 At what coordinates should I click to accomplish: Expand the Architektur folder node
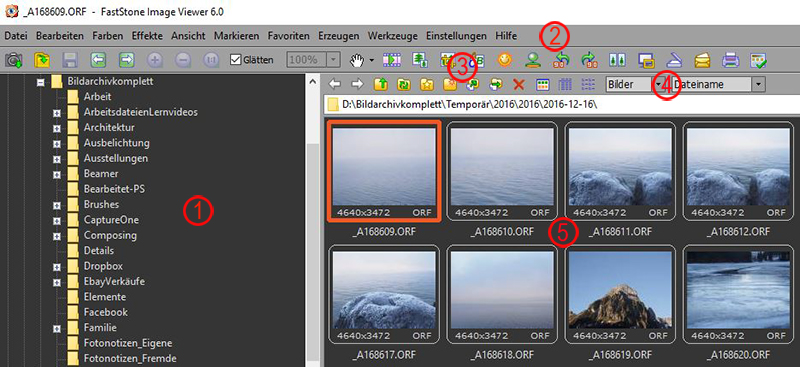point(57,128)
